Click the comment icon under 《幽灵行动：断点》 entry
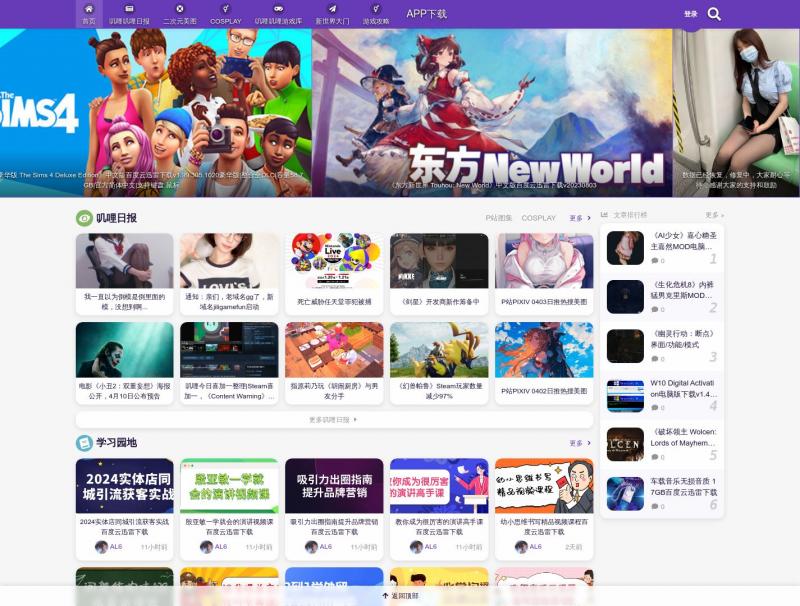The height and width of the screenshot is (606, 800). click(655, 359)
